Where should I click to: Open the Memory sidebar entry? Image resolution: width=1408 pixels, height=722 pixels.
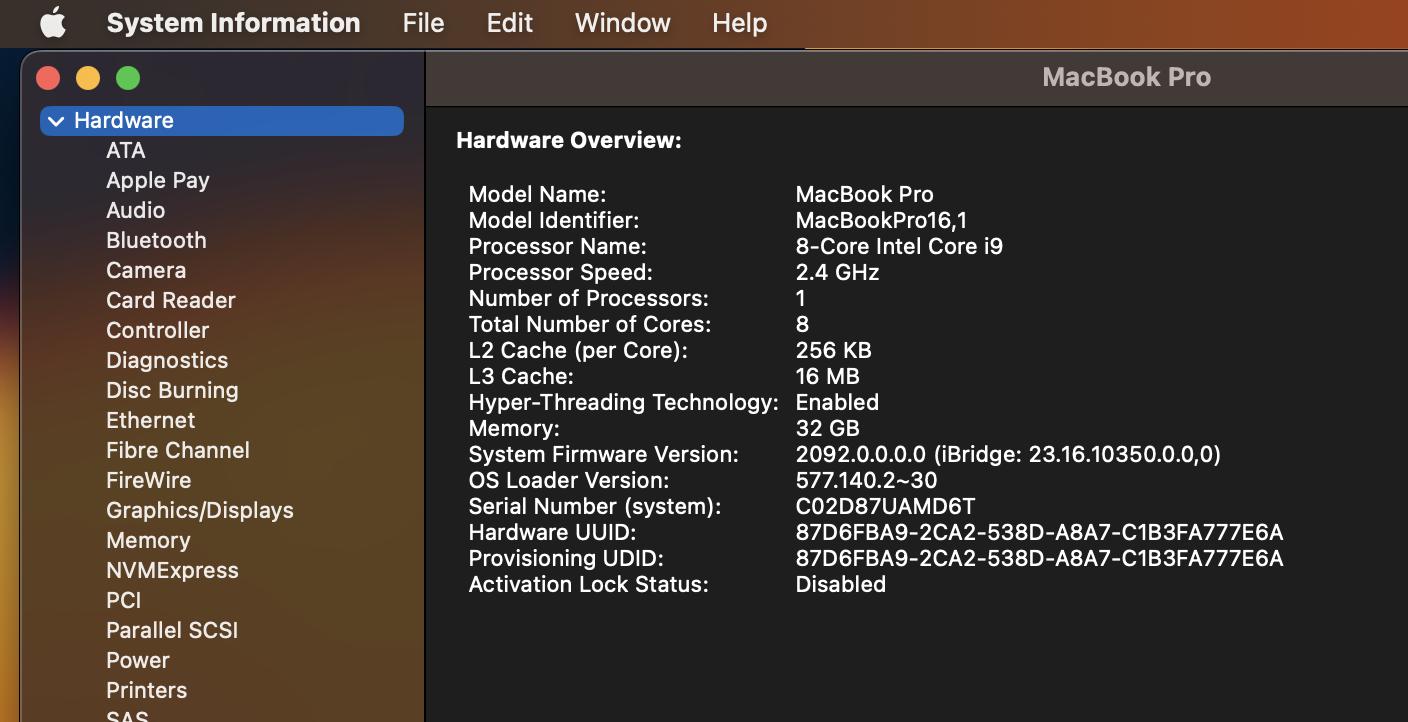click(148, 540)
